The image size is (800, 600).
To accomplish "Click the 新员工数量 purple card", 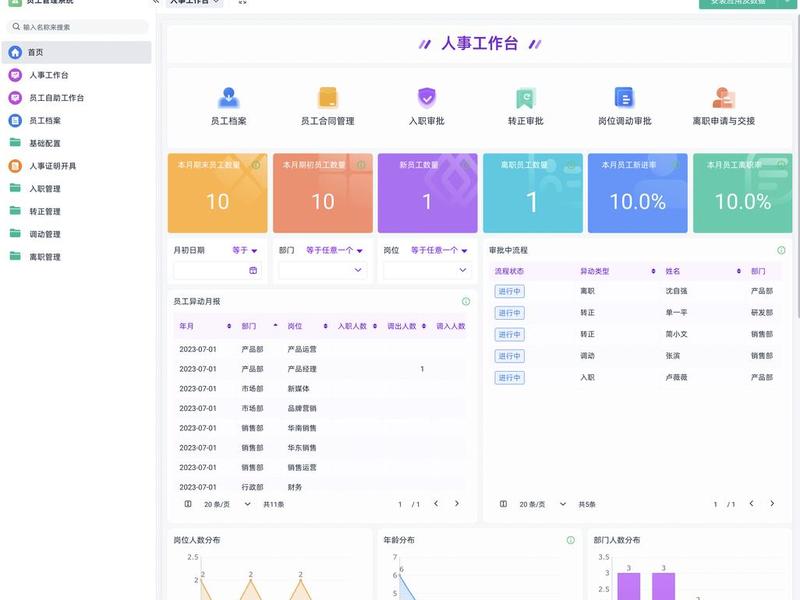I will (428, 193).
